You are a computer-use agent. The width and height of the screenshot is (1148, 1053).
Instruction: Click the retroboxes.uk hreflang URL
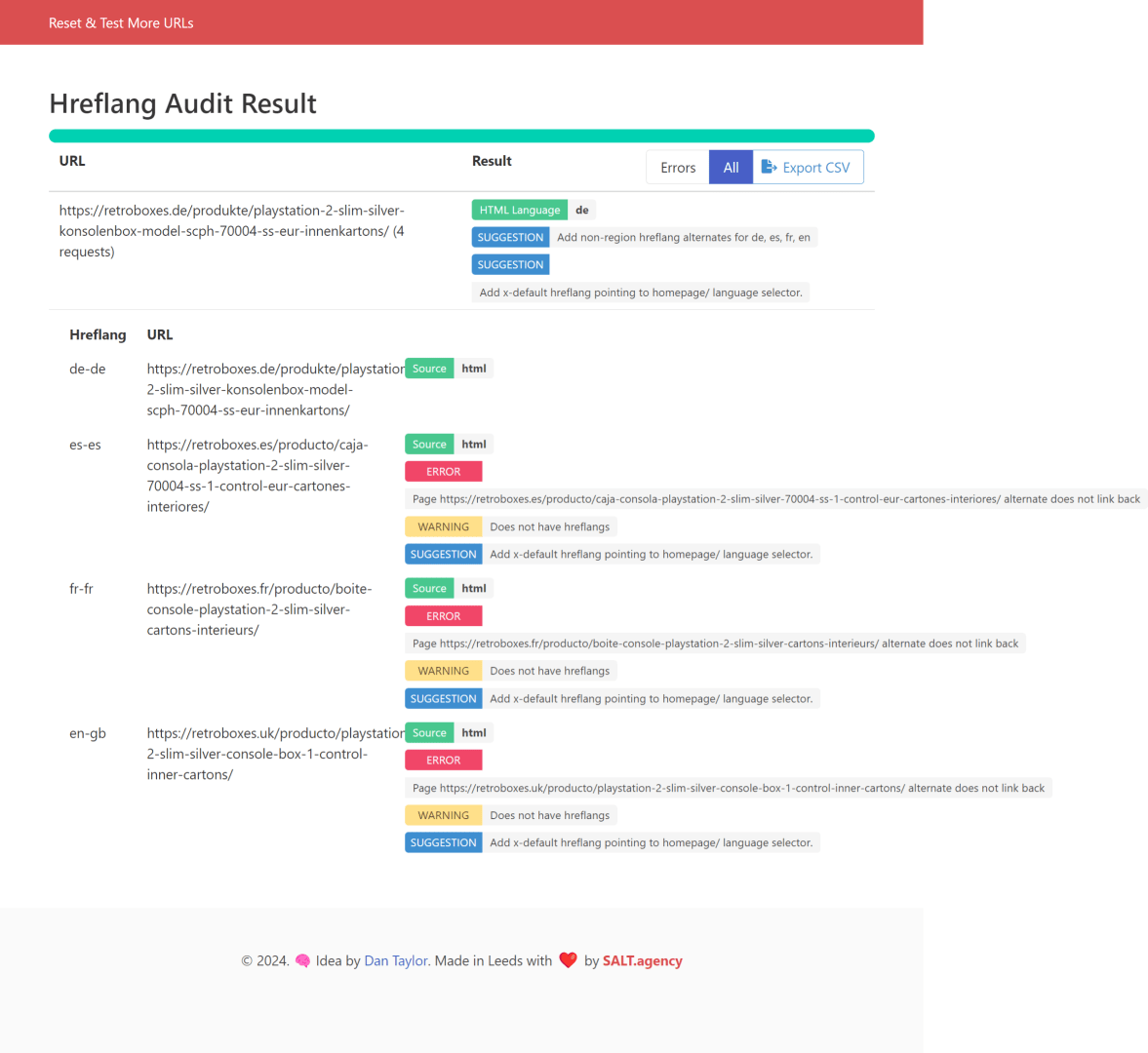[275, 754]
